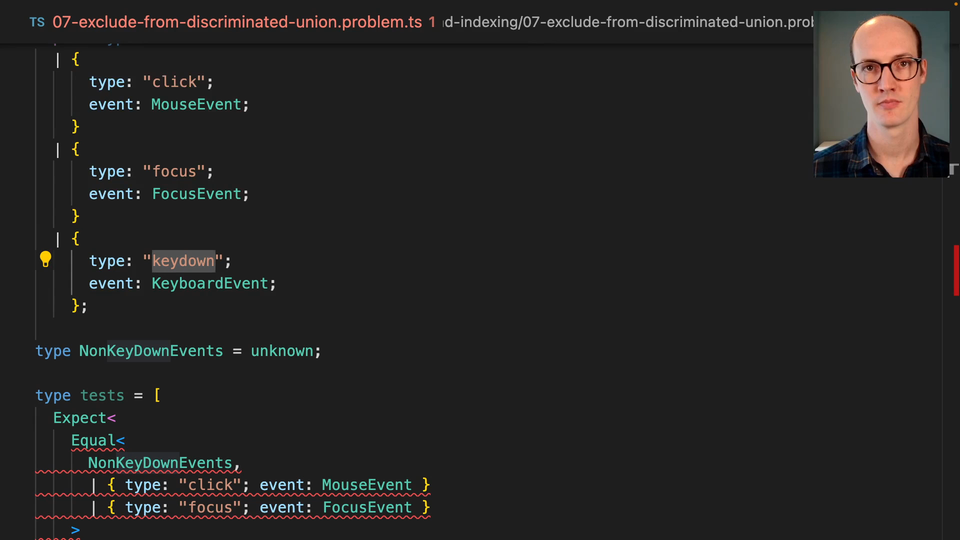
Task: Click NonKeyDownEvents in the type declaration
Action: 151,351
